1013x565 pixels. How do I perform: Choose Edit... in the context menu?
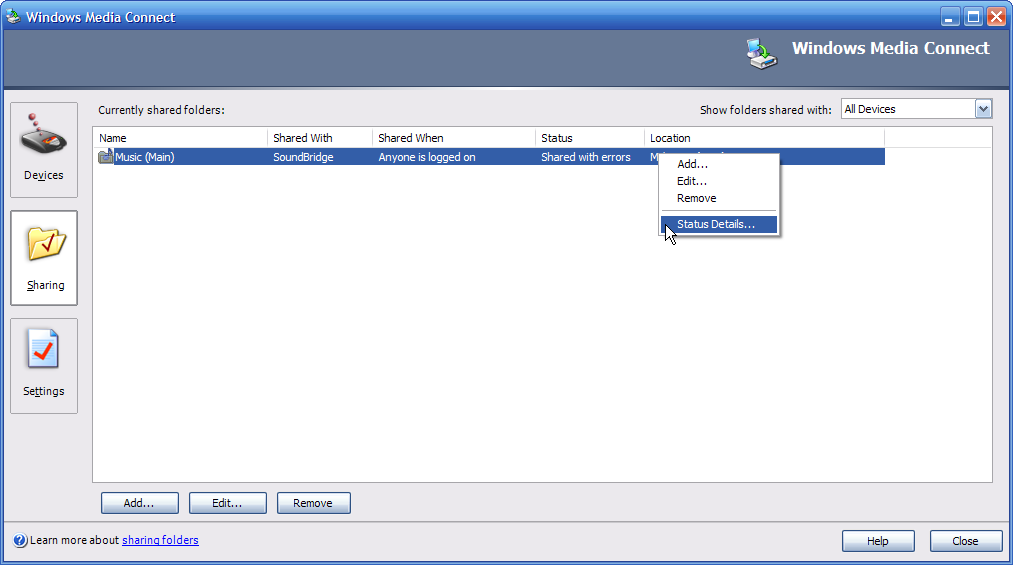click(x=718, y=181)
